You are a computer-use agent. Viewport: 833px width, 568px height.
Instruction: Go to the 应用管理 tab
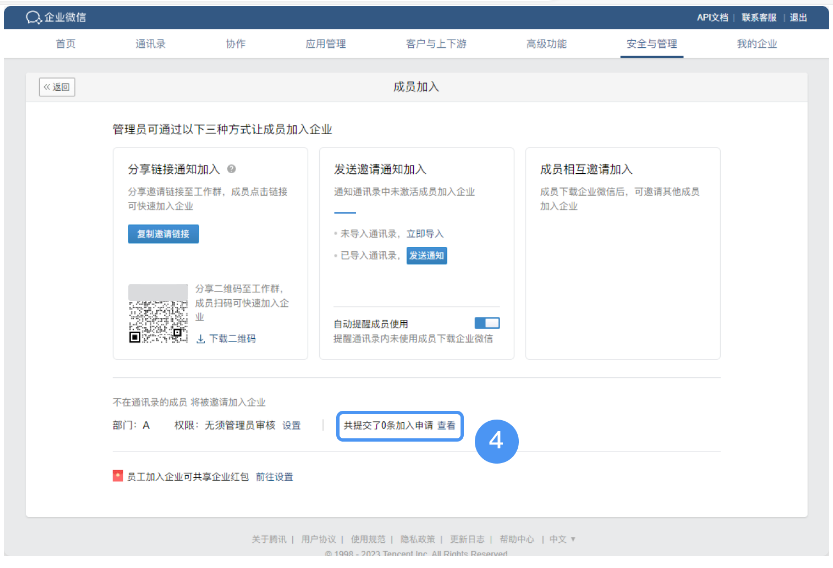pyautogui.click(x=325, y=44)
